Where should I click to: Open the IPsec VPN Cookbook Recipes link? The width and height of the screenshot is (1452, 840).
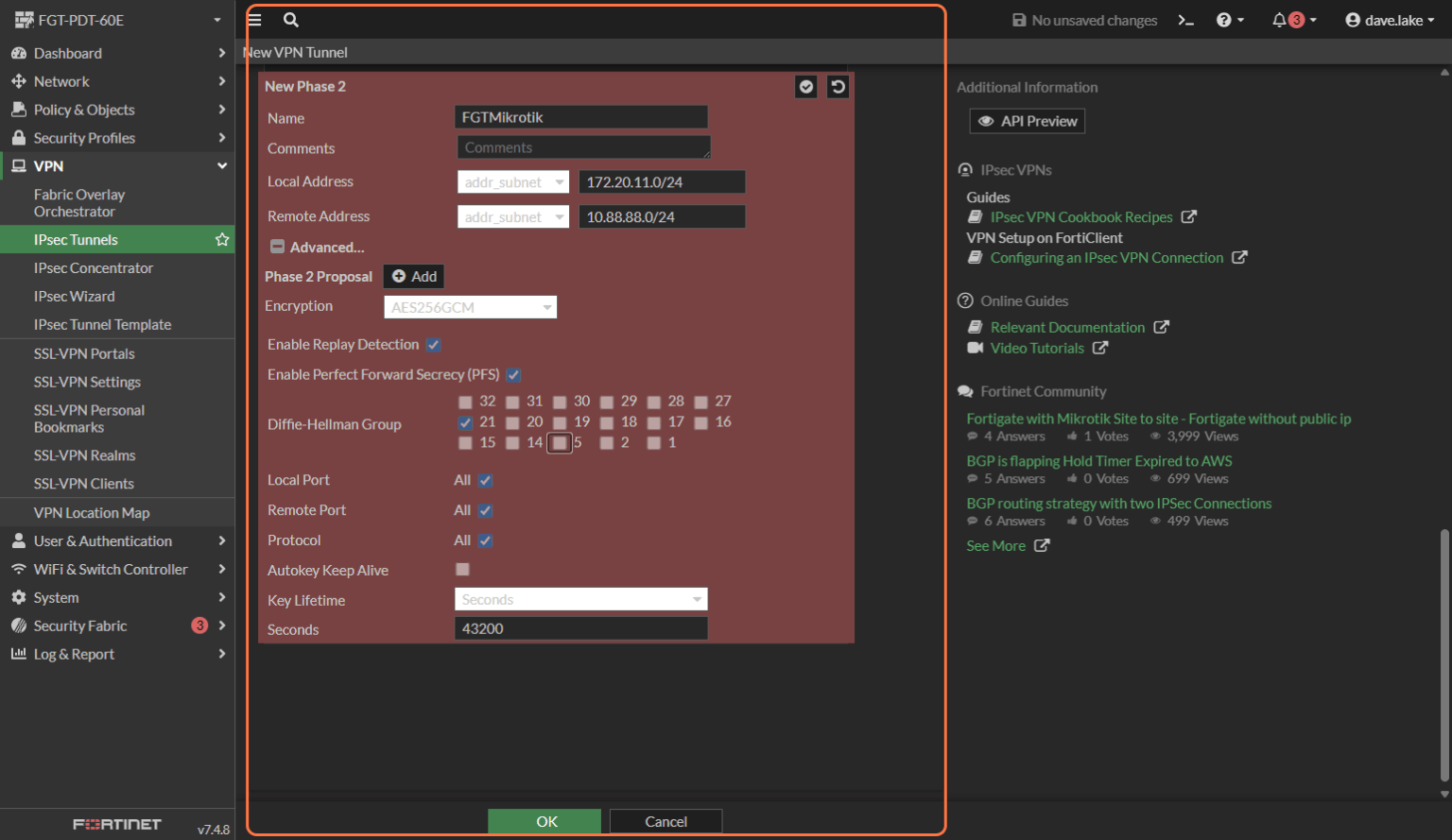pos(1080,216)
